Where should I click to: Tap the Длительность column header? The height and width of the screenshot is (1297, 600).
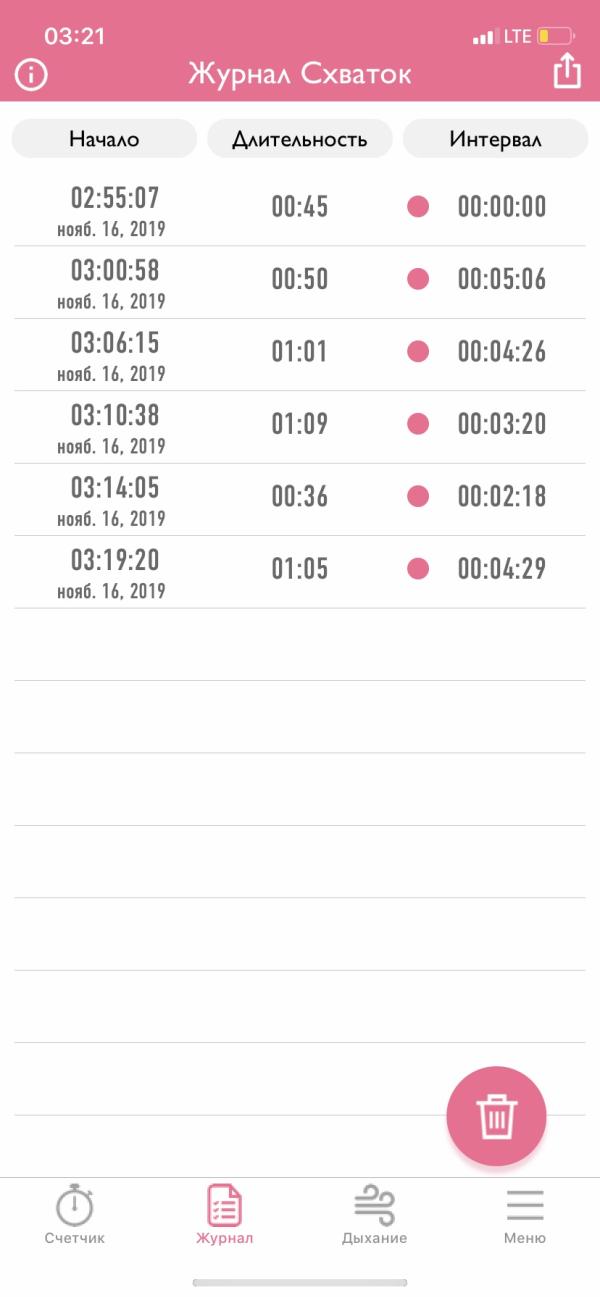300,139
